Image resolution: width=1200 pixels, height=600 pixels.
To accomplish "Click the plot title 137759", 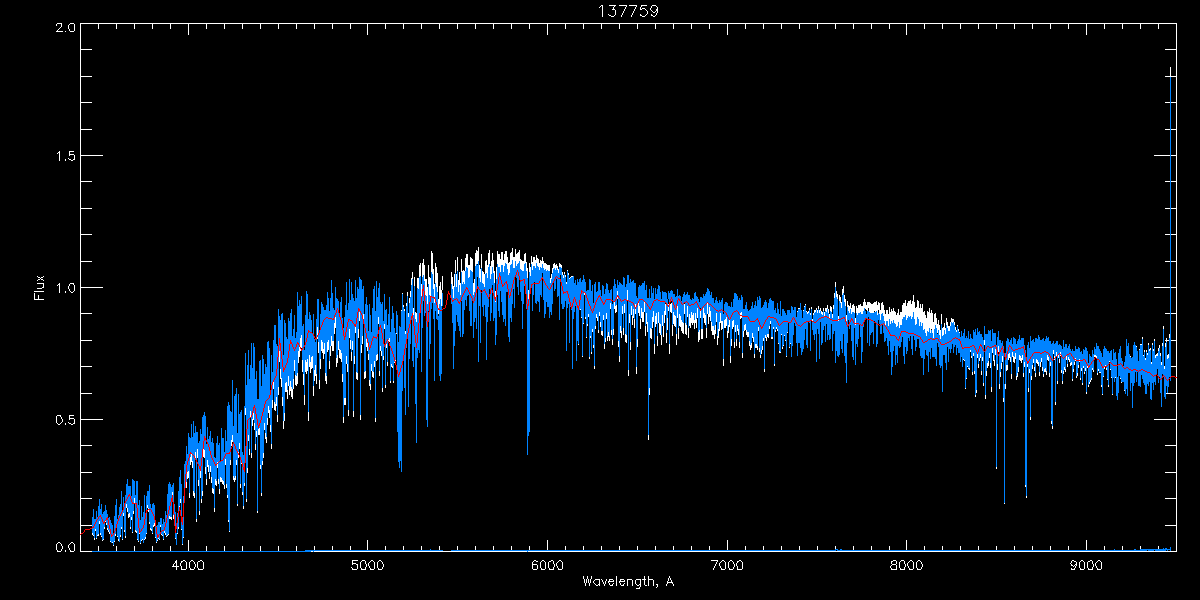I will point(628,11).
